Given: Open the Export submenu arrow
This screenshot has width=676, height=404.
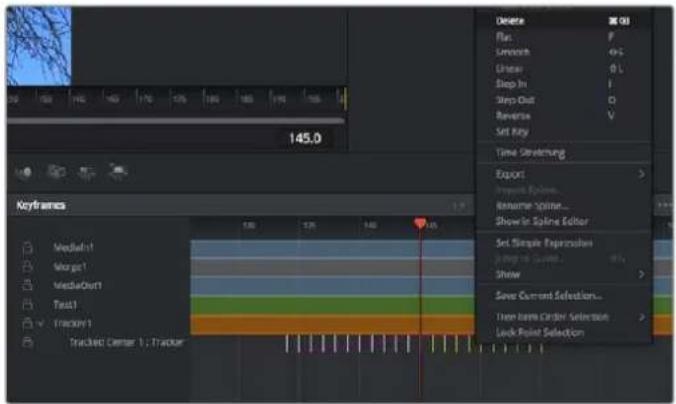Looking at the screenshot, I should click(x=642, y=174).
